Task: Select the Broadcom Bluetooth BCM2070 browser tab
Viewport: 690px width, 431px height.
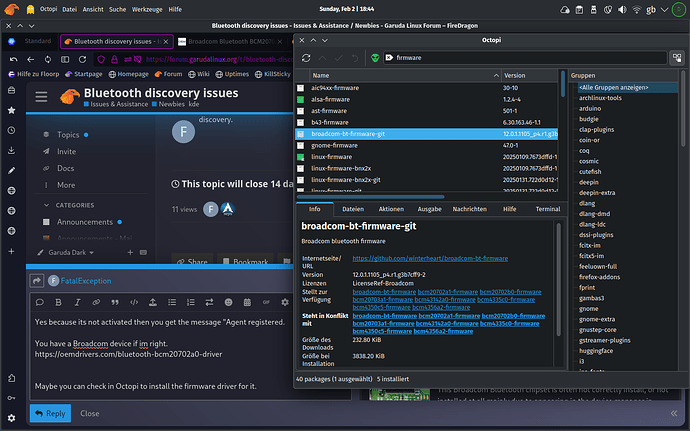Action: pos(231,41)
